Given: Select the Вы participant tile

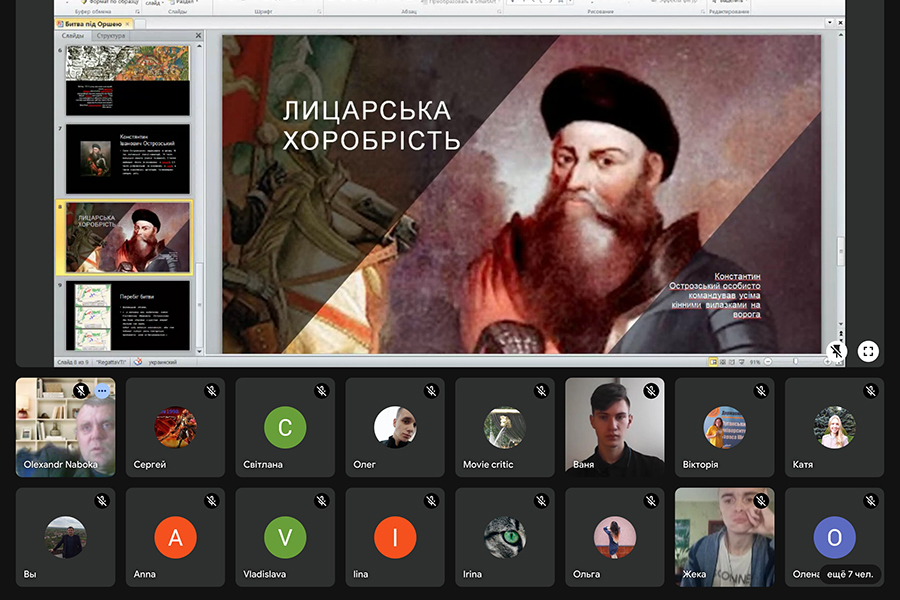Looking at the screenshot, I should pos(65,537).
